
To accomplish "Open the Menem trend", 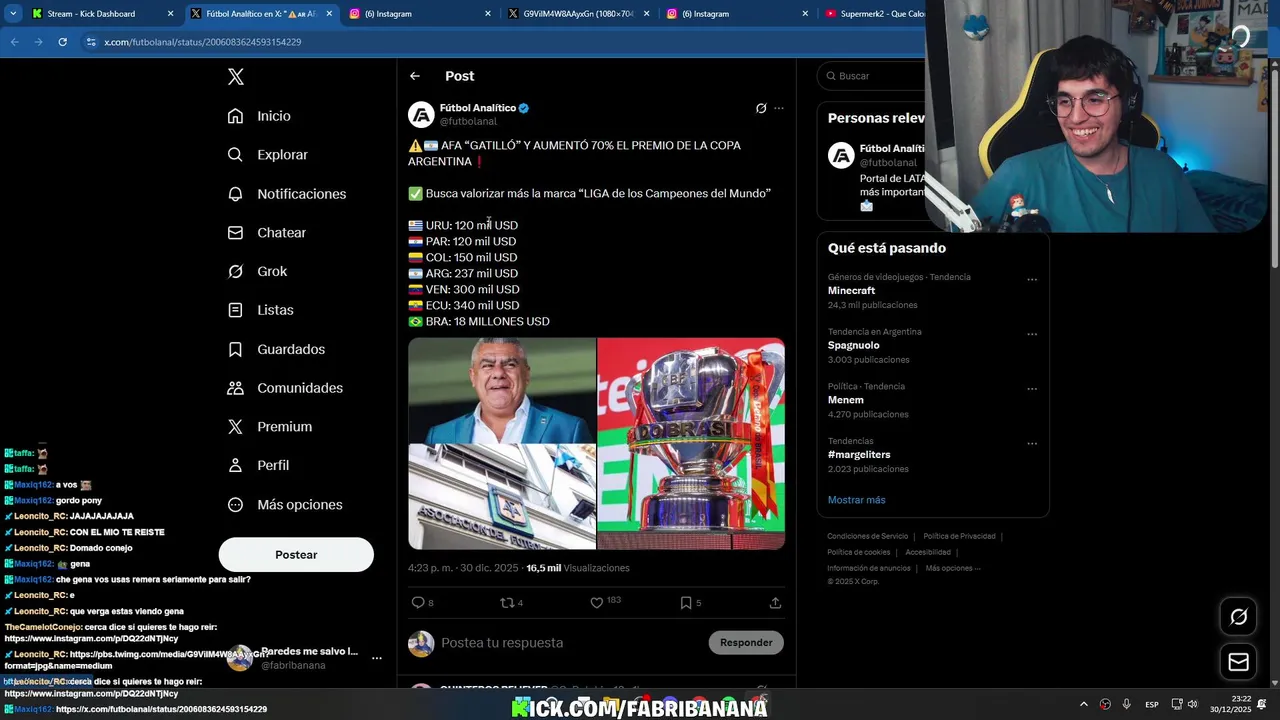I will [846, 400].
